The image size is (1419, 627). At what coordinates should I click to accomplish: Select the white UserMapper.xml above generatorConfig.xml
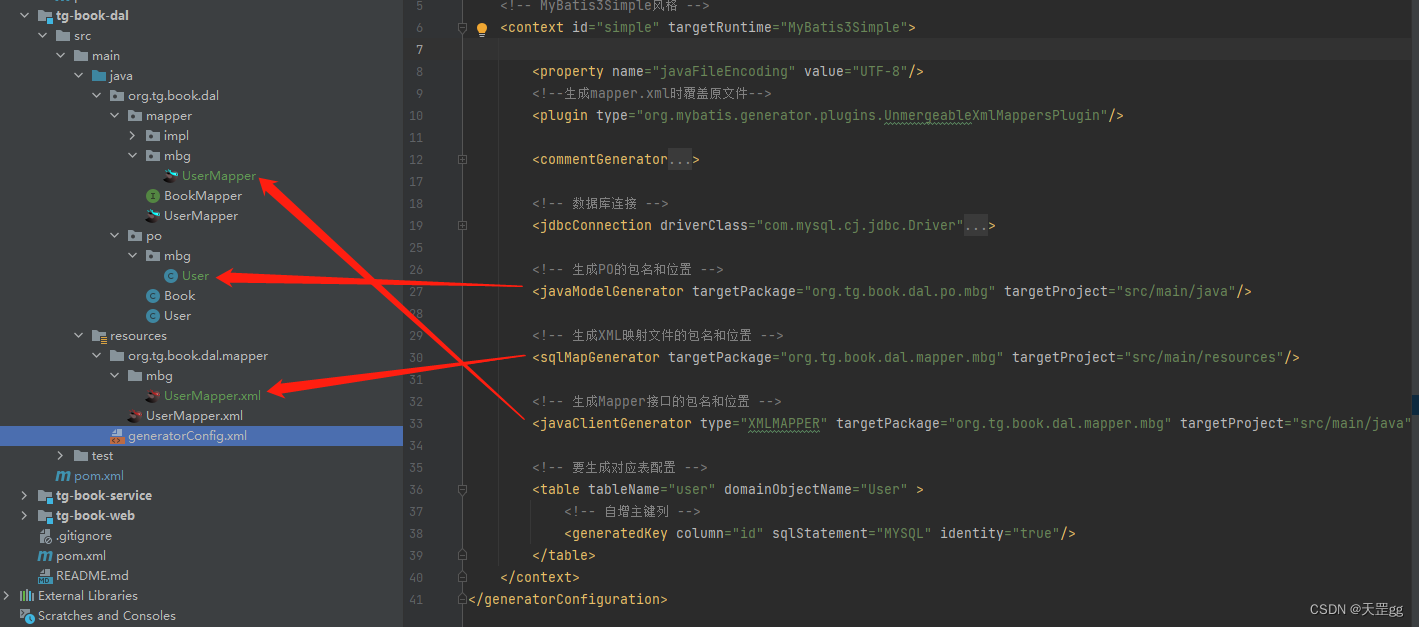[x=194, y=416]
